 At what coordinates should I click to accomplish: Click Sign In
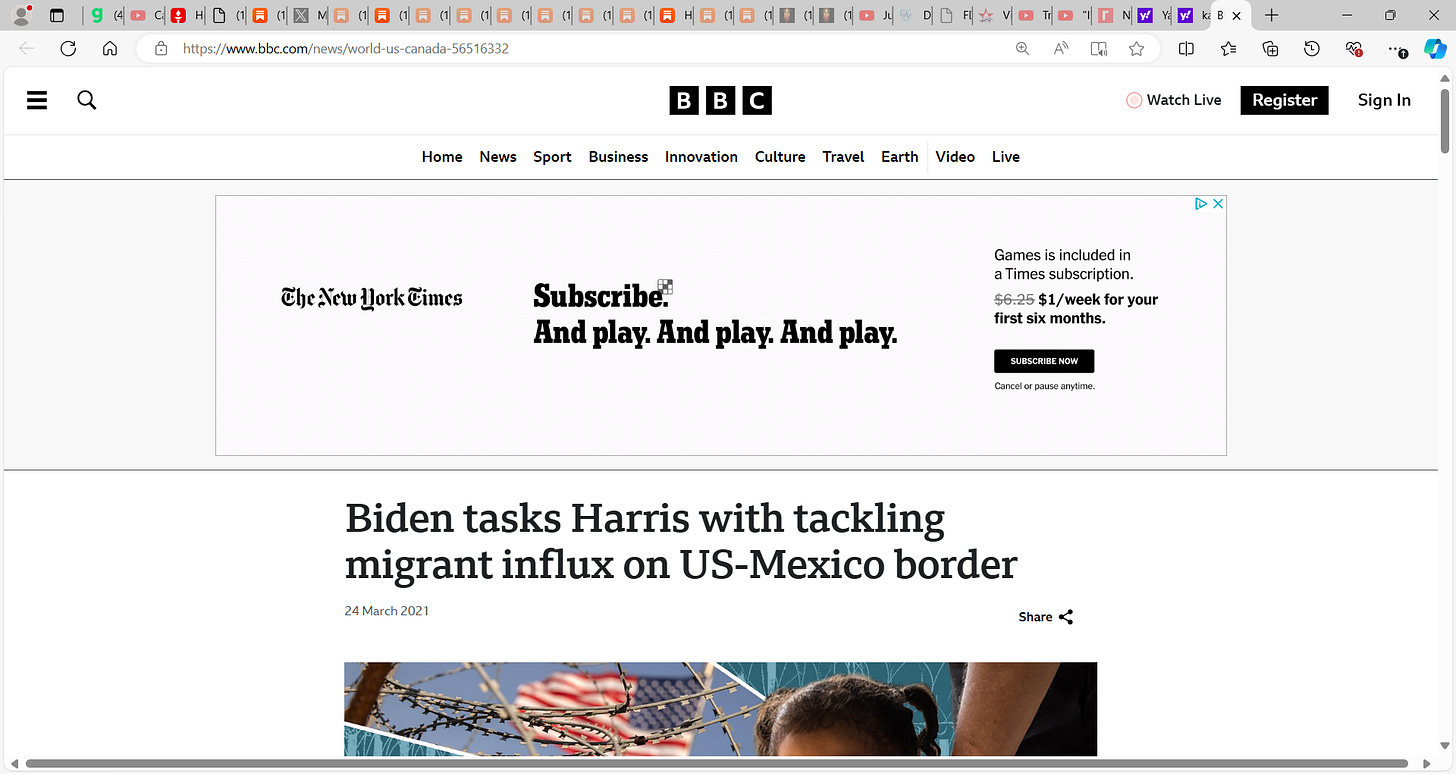coord(1384,100)
